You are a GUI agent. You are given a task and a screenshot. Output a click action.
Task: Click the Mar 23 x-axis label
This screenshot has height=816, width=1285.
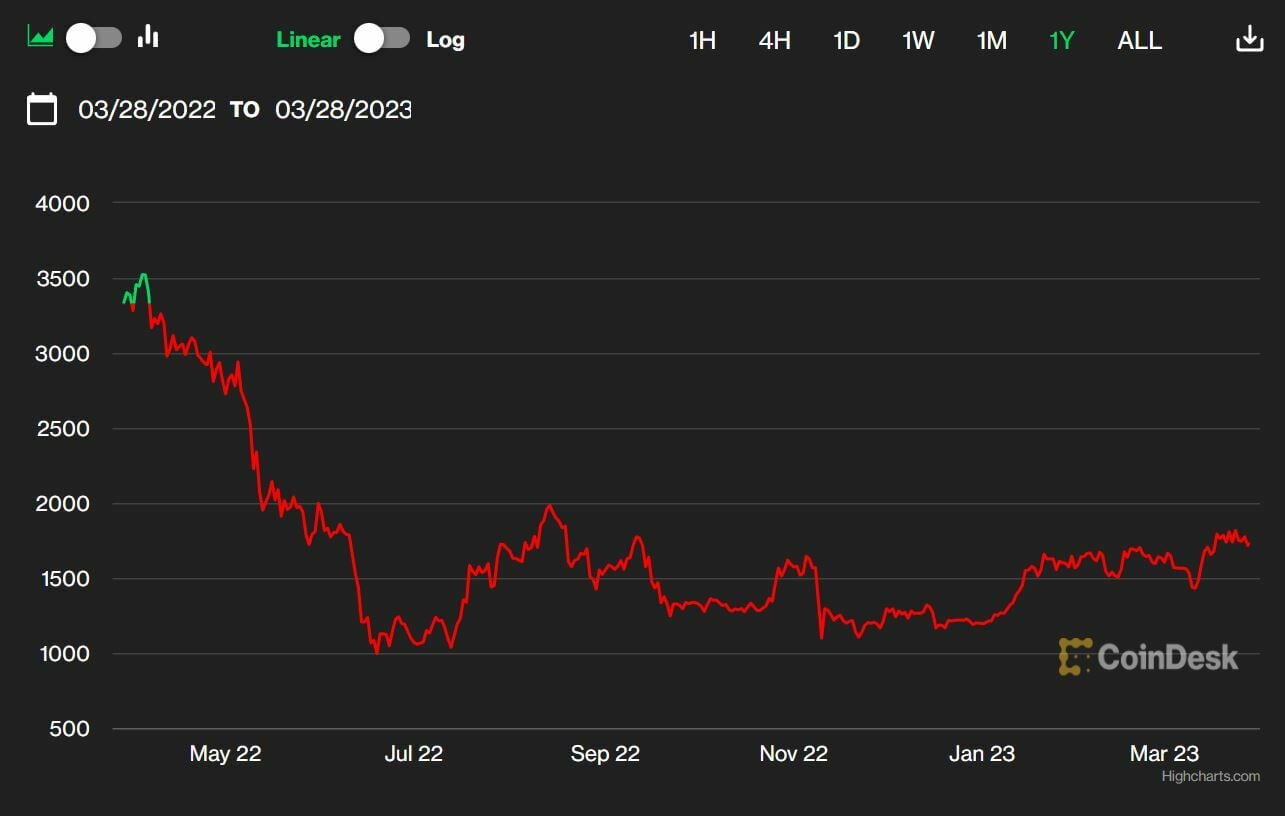pos(1164,754)
